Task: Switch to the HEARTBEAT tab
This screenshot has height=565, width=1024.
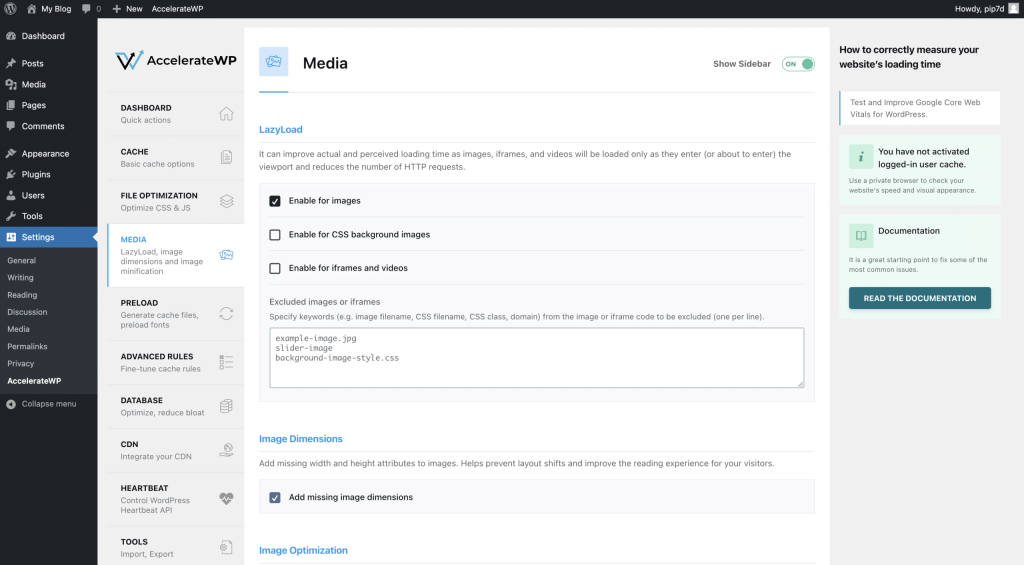Action: pos(176,499)
